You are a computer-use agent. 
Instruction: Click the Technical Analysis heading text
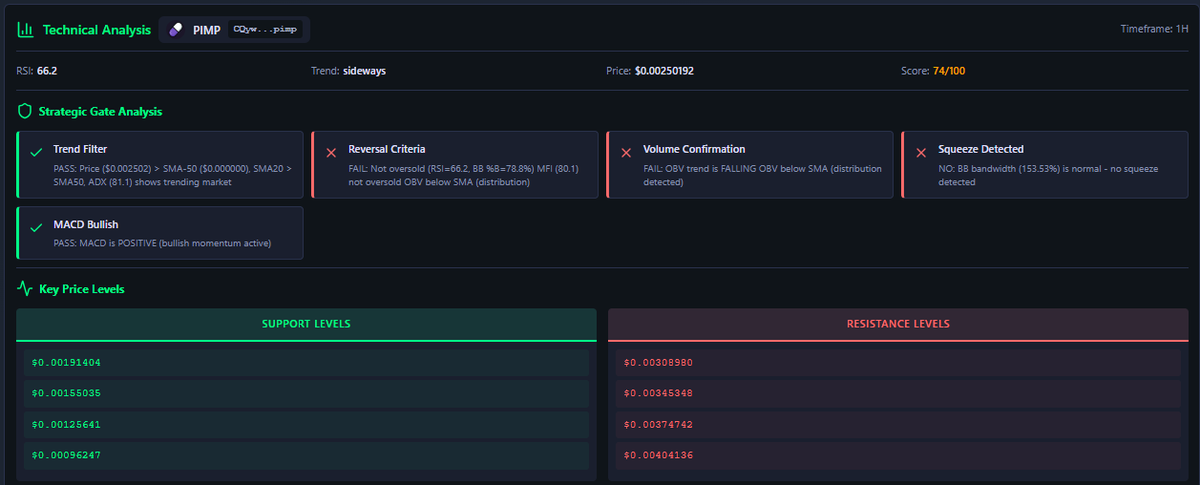click(97, 30)
